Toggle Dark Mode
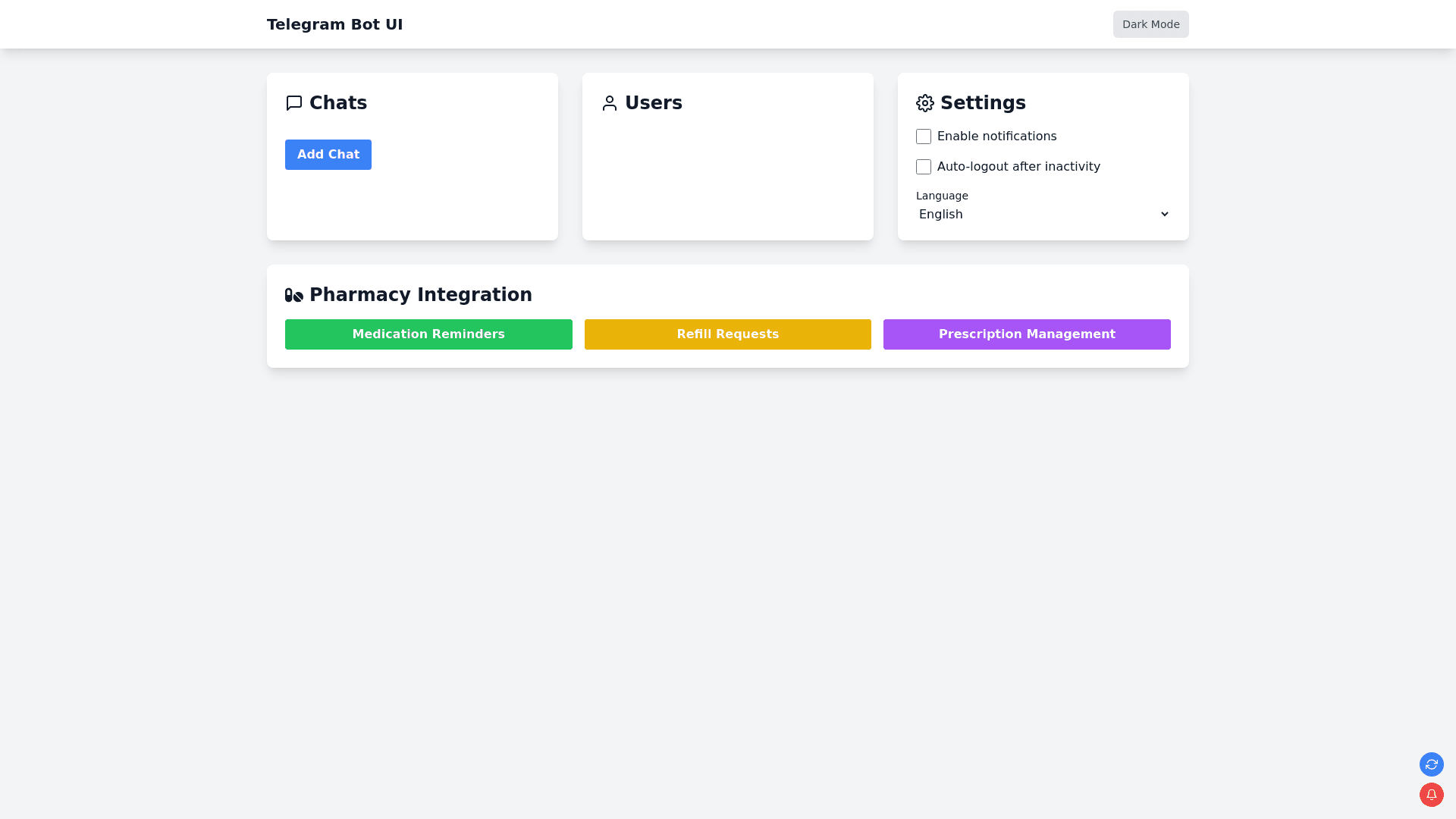This screenshot has height=819, width=1456. [1150, 24]
